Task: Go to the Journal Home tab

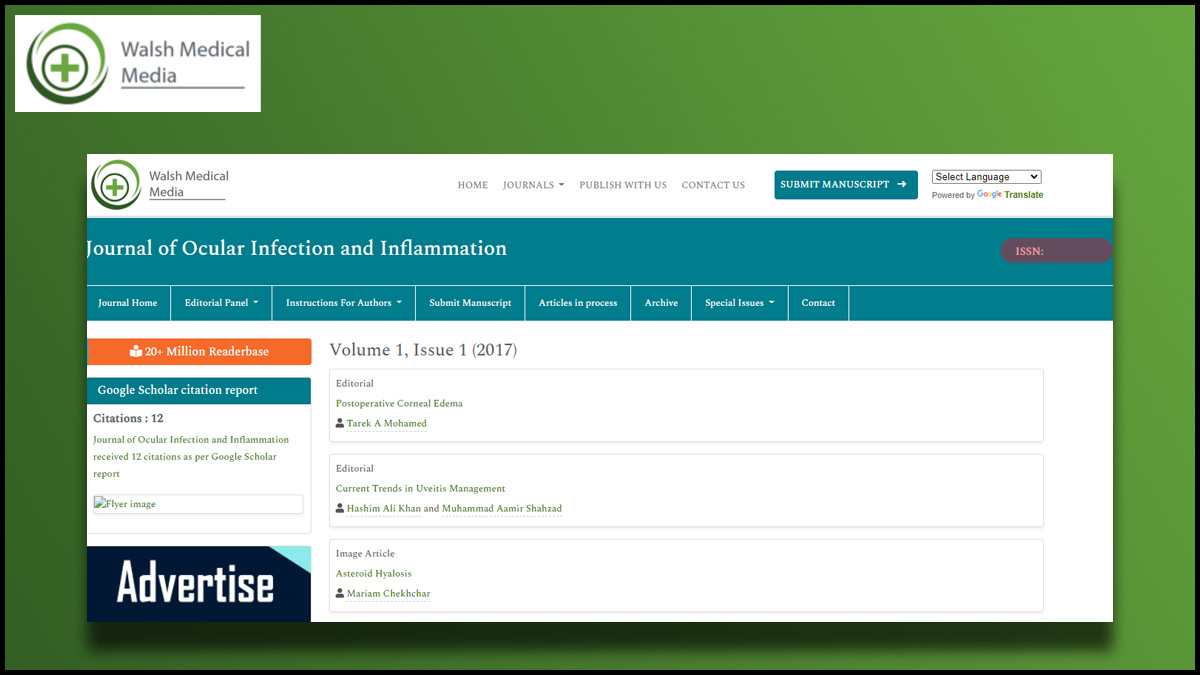Action: pos(128,303)
